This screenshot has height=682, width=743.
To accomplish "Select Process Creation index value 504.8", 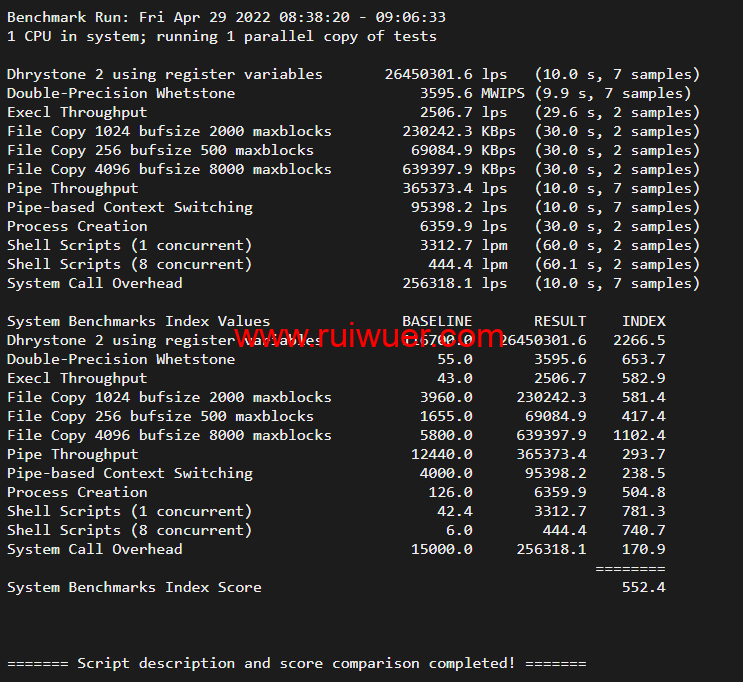I will [643, 492].
